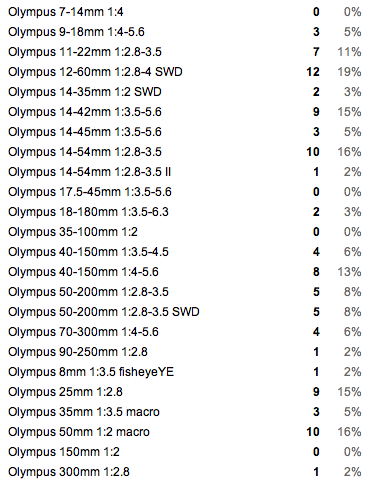Click the Olympus 14-54mm 1:2.8-3.5 II entry
This screenshot has width=374, height=483.
89,172
